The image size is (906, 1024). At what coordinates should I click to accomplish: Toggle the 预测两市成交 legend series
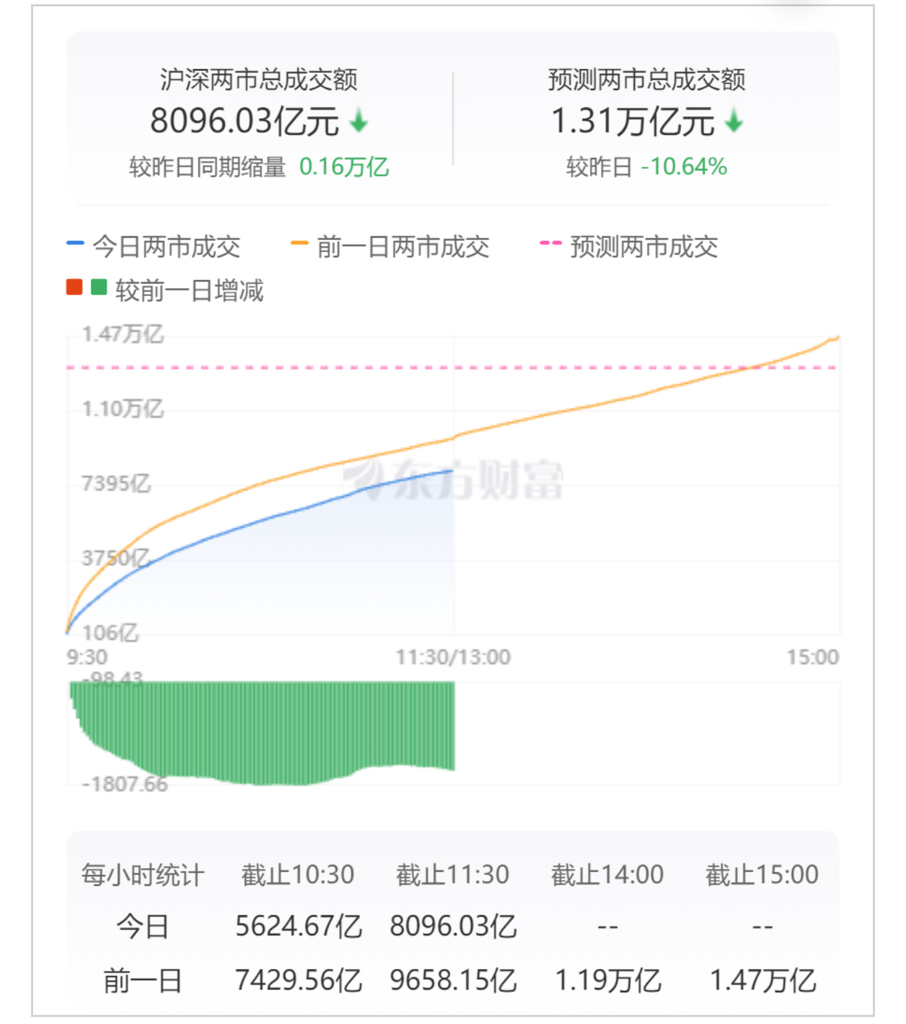(x=629, y=247)
